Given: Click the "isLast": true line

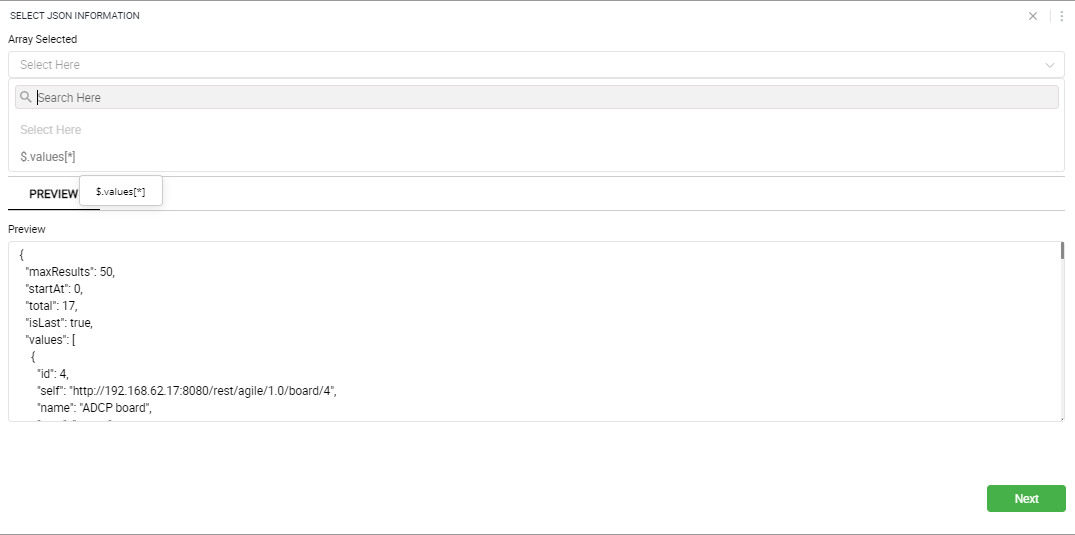Looking at the screenshot, I should point(59,322).
